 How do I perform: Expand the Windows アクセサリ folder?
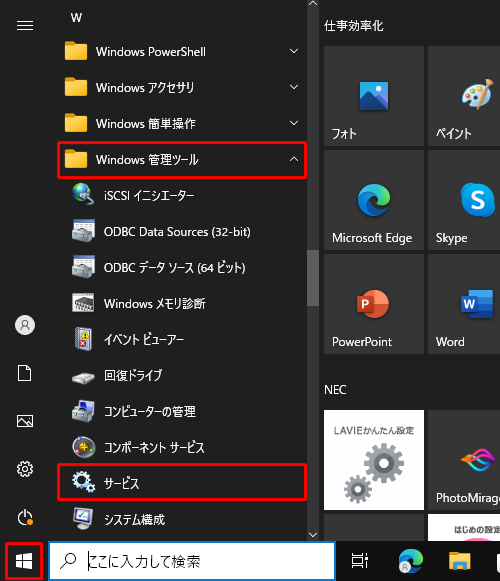[182, 87]
